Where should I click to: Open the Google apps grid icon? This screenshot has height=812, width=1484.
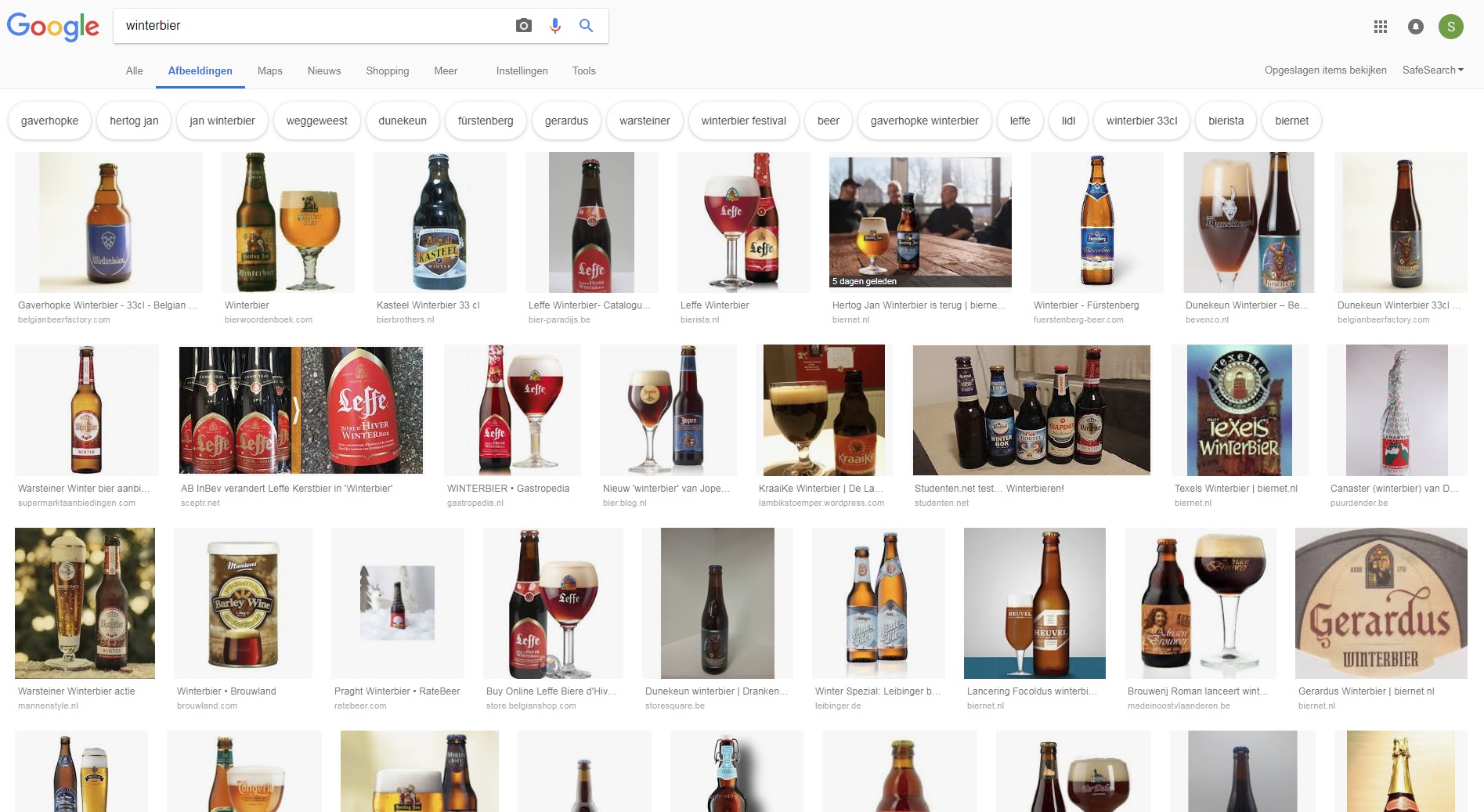(x=1381, y=27)
